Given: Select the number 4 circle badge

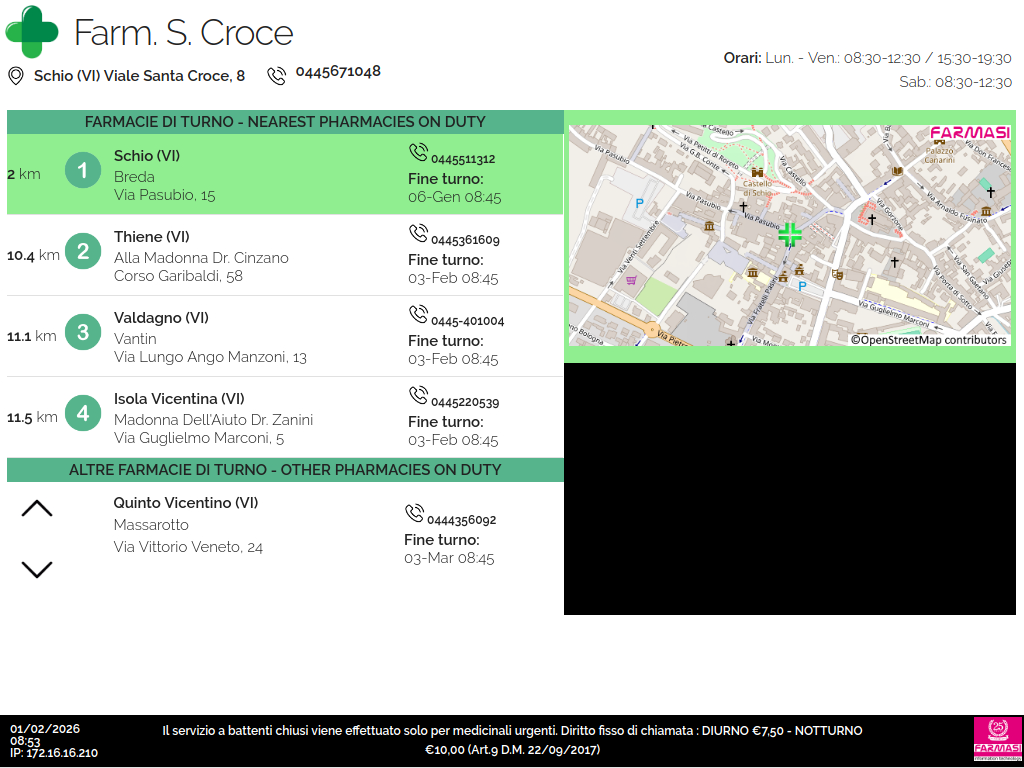Looking at the screenshot, I should tap(83, 413).
